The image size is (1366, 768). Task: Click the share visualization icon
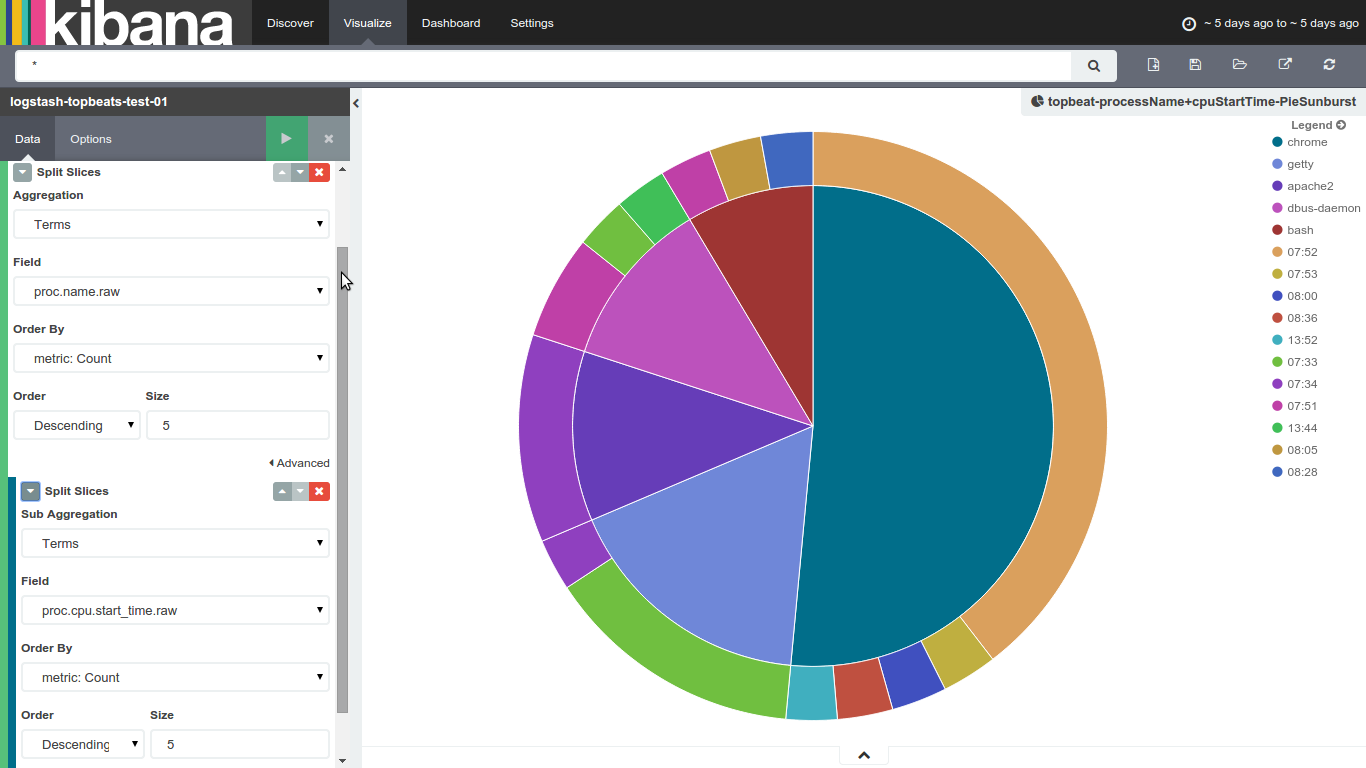pyautogui.click(x=1285, y=65)
